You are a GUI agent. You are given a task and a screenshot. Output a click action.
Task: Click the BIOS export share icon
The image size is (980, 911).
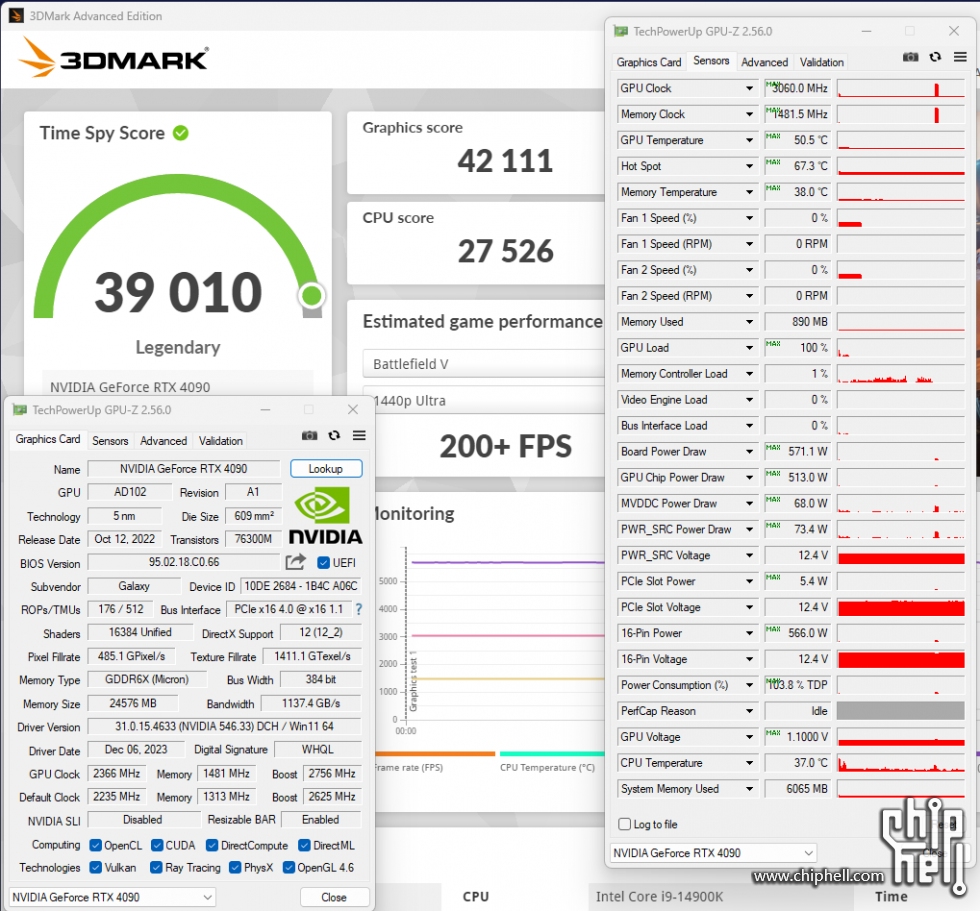[x=296, y=562]
